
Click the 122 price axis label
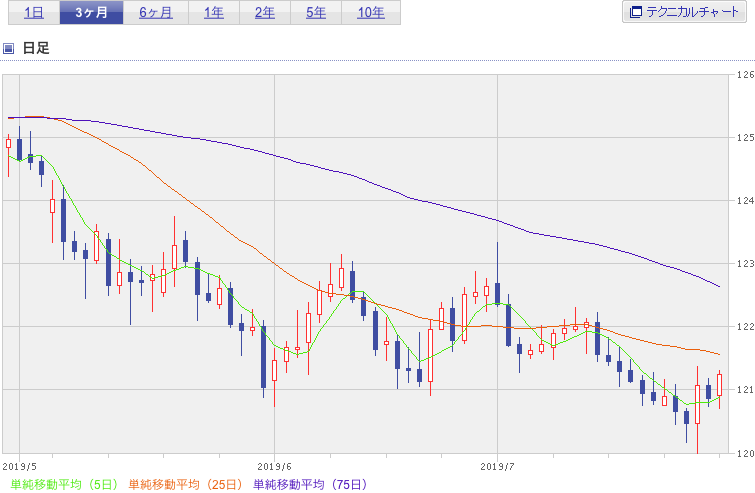tap(745, 327)
